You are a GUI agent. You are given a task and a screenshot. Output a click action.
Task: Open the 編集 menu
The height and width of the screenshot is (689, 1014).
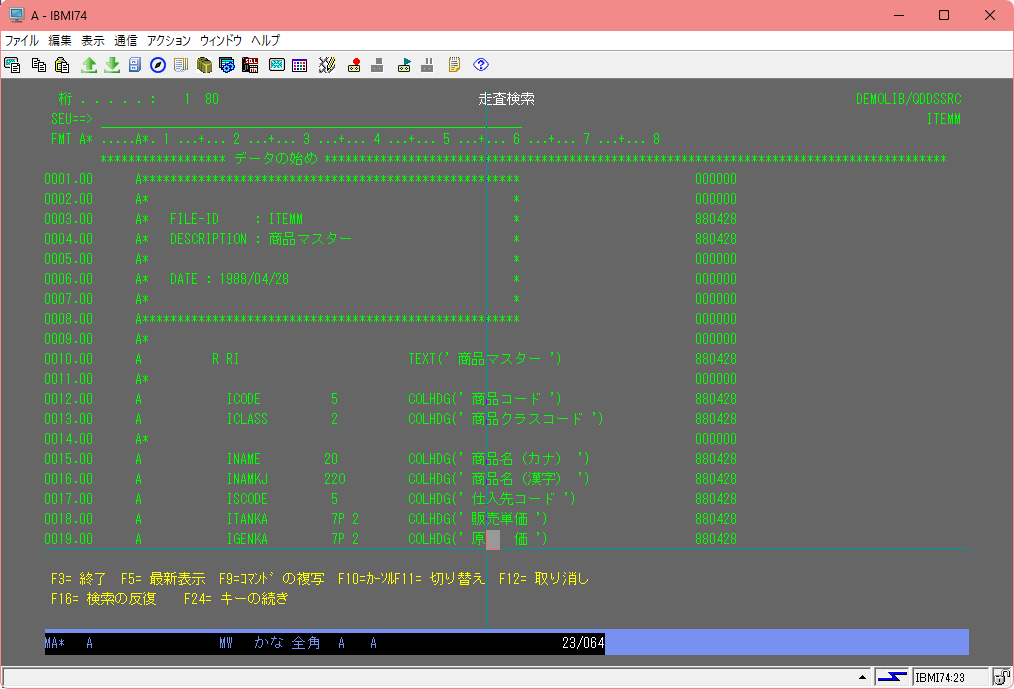pyautogui.click(x=59, y=40)
